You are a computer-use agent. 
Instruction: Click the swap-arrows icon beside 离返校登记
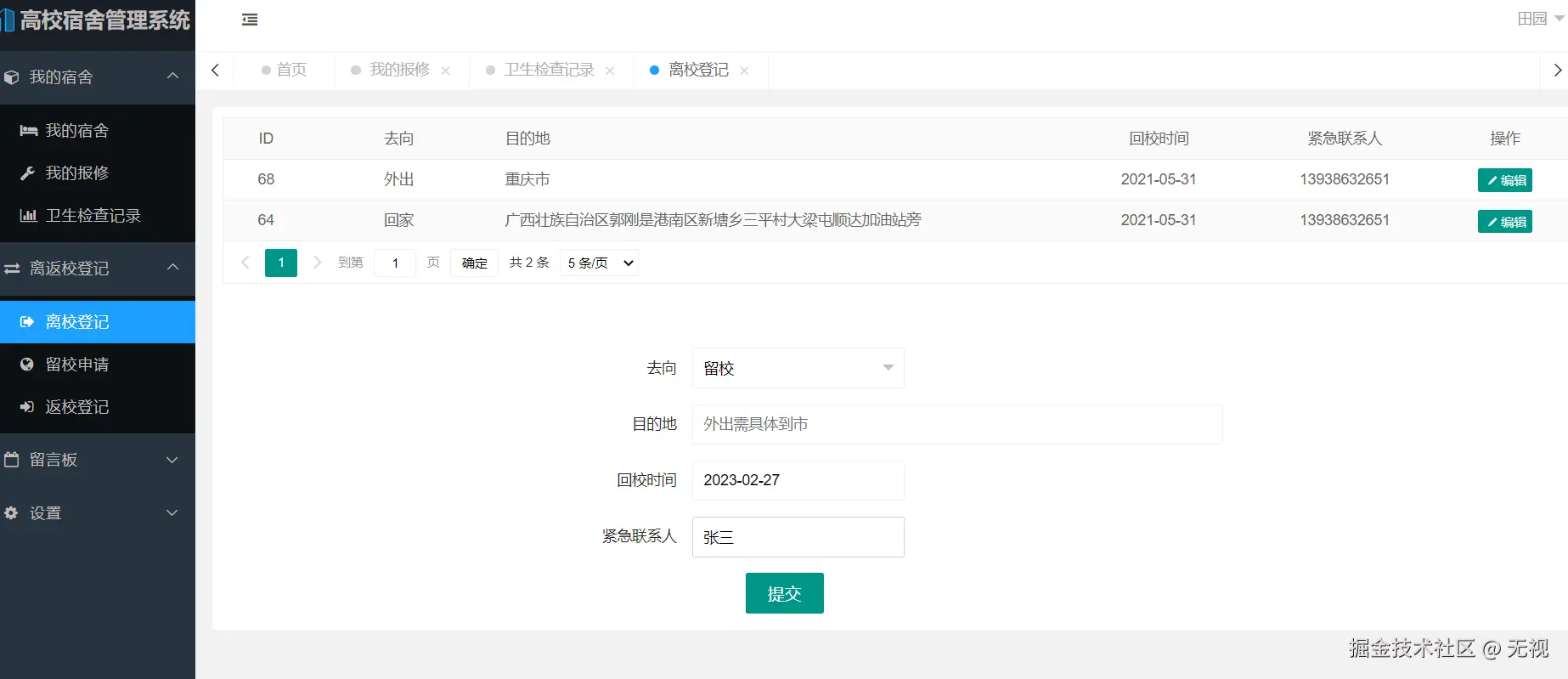tap(12, 269)
